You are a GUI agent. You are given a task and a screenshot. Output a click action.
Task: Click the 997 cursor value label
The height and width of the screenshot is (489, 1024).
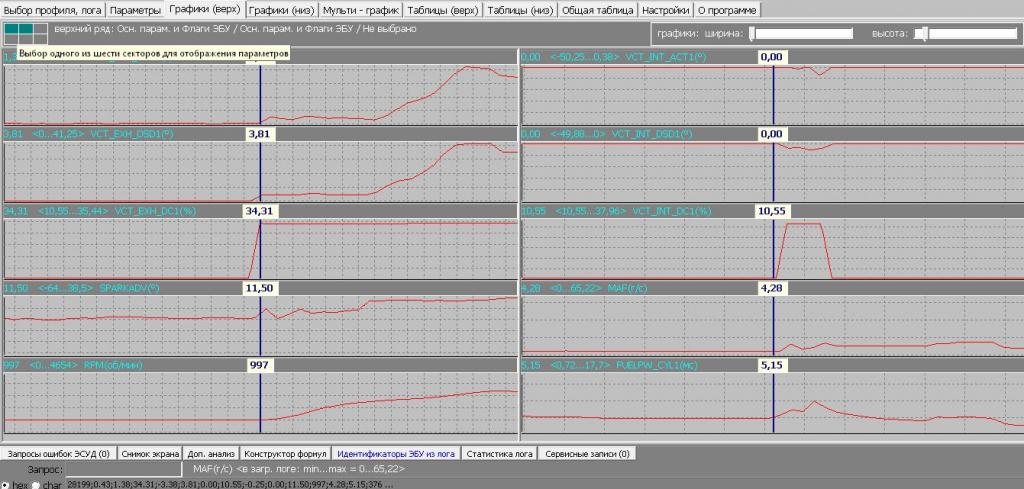261,365
